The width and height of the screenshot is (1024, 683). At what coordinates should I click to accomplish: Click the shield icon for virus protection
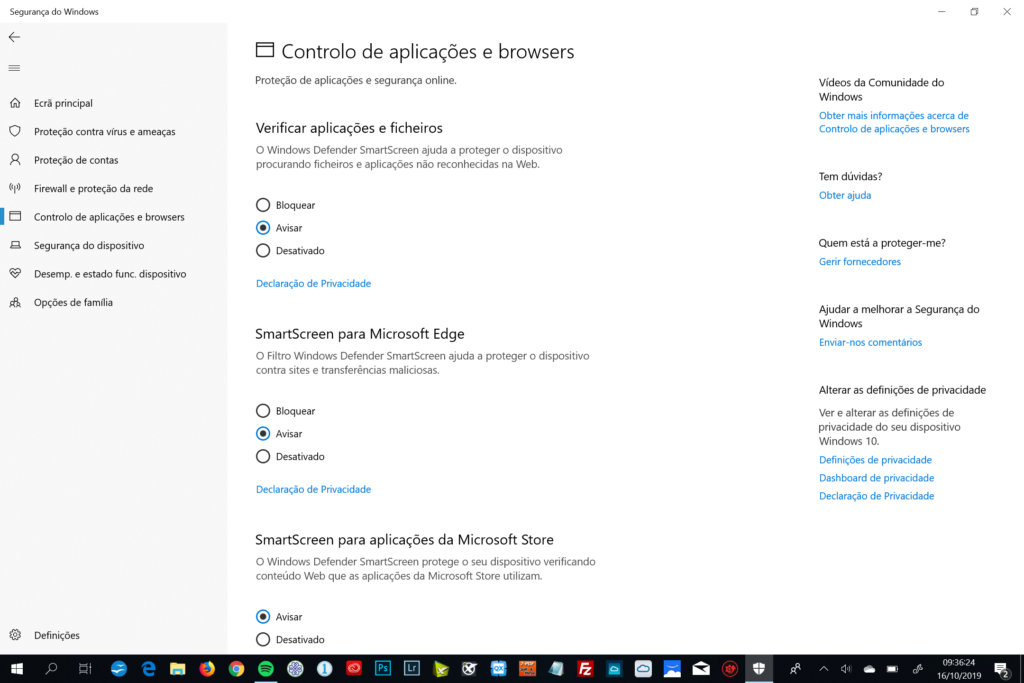point(15,131)
